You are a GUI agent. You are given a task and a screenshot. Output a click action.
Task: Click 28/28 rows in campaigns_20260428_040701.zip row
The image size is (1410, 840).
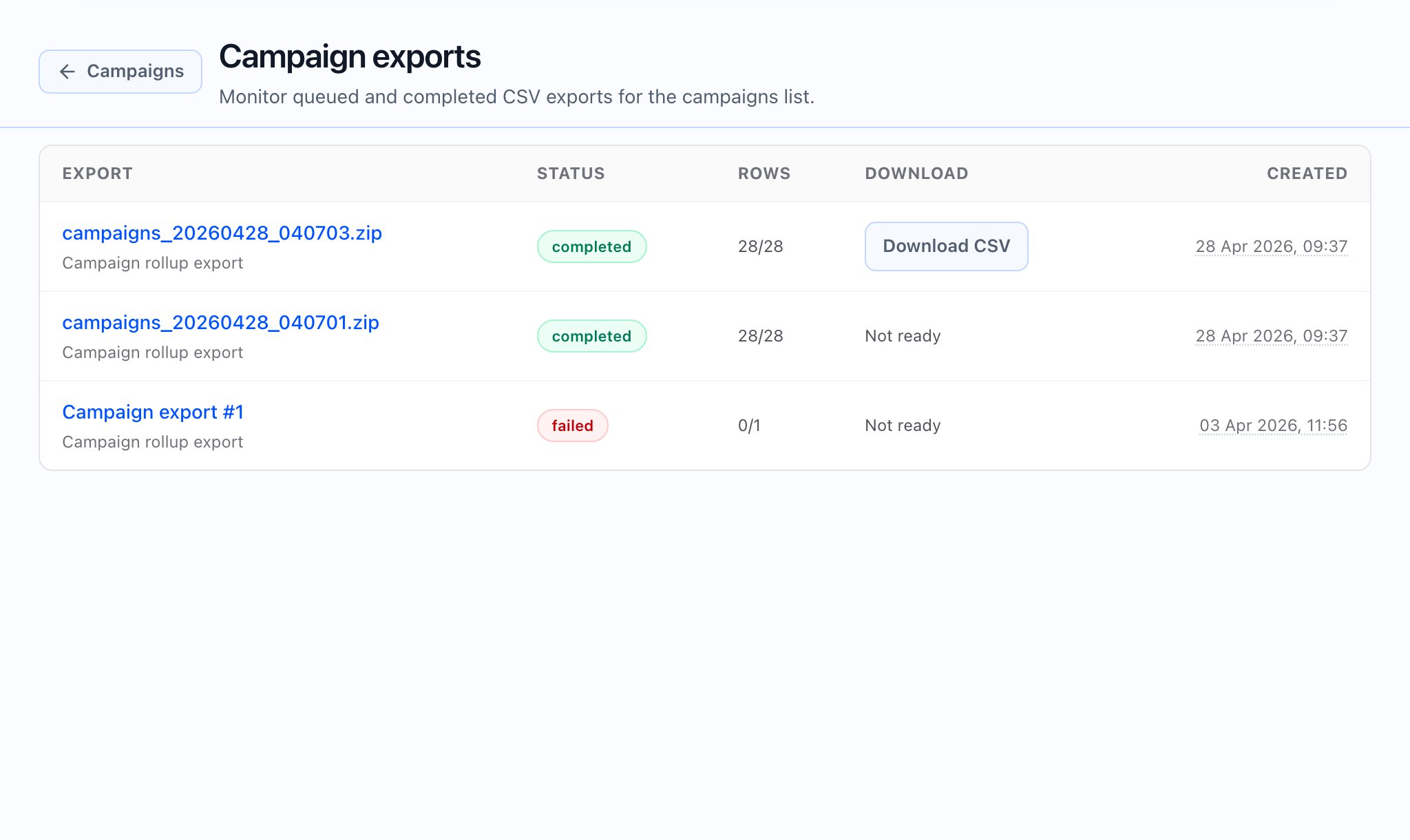760,336
